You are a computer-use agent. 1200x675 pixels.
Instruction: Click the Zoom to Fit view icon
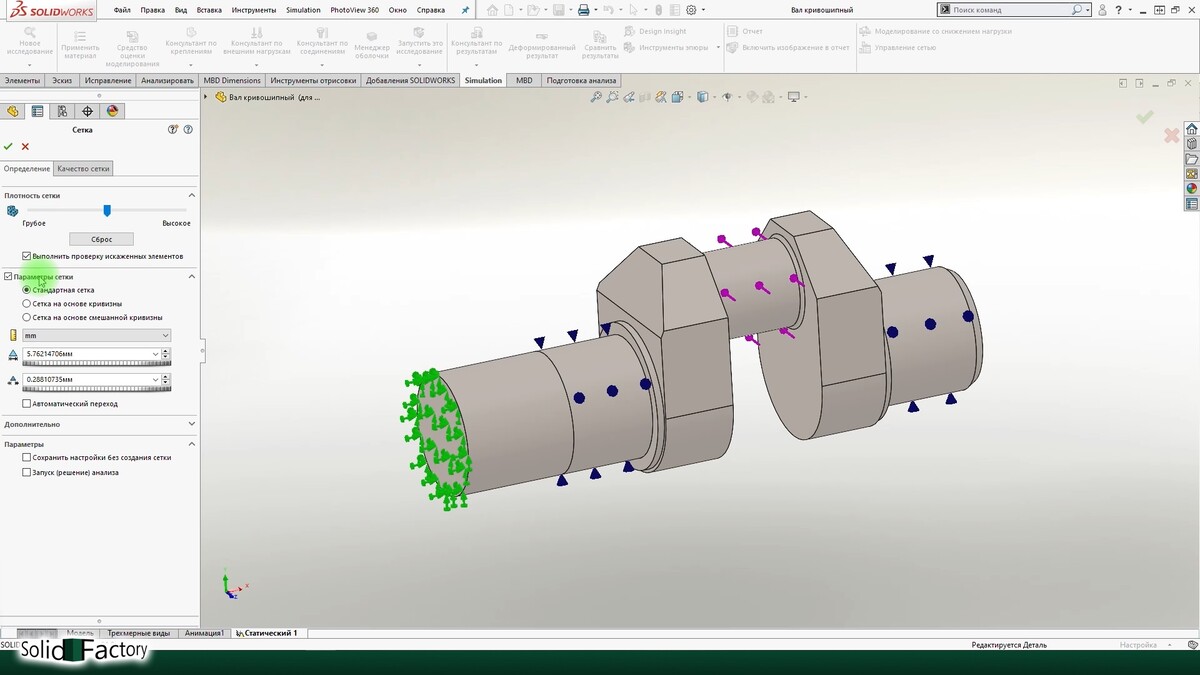coord(596,97)
